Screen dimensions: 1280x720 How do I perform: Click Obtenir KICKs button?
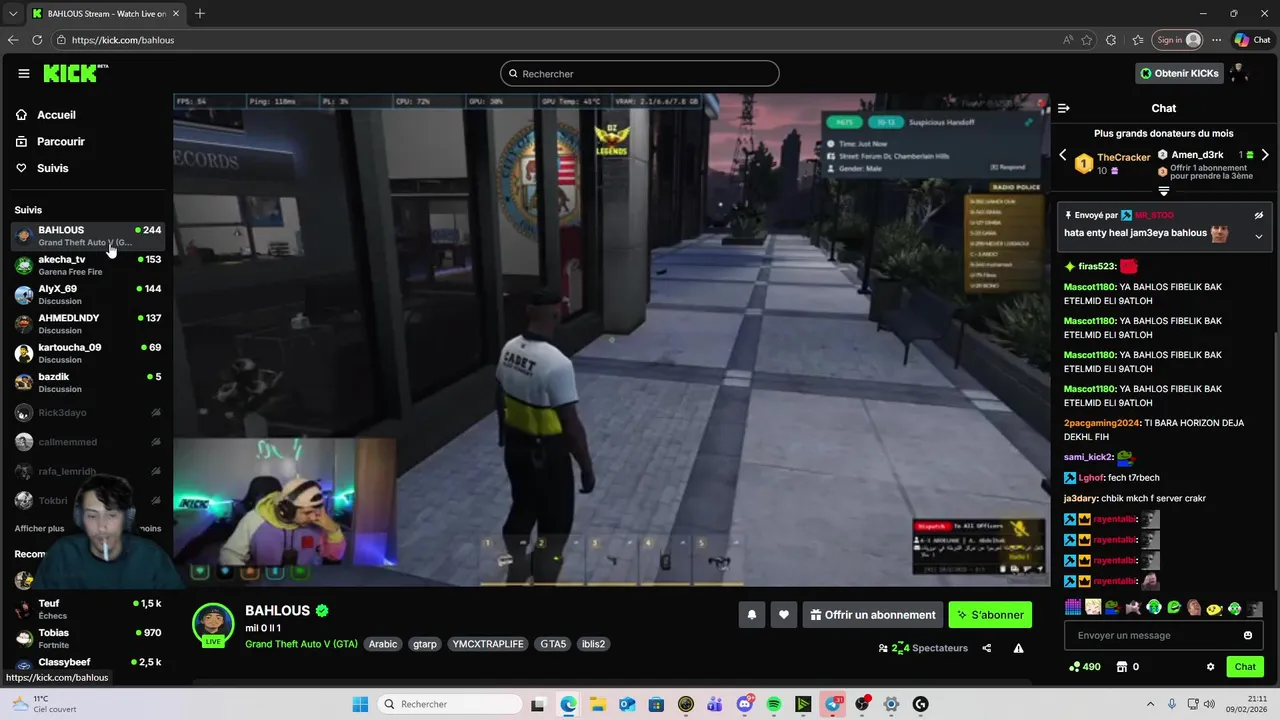pos(1179,73)
